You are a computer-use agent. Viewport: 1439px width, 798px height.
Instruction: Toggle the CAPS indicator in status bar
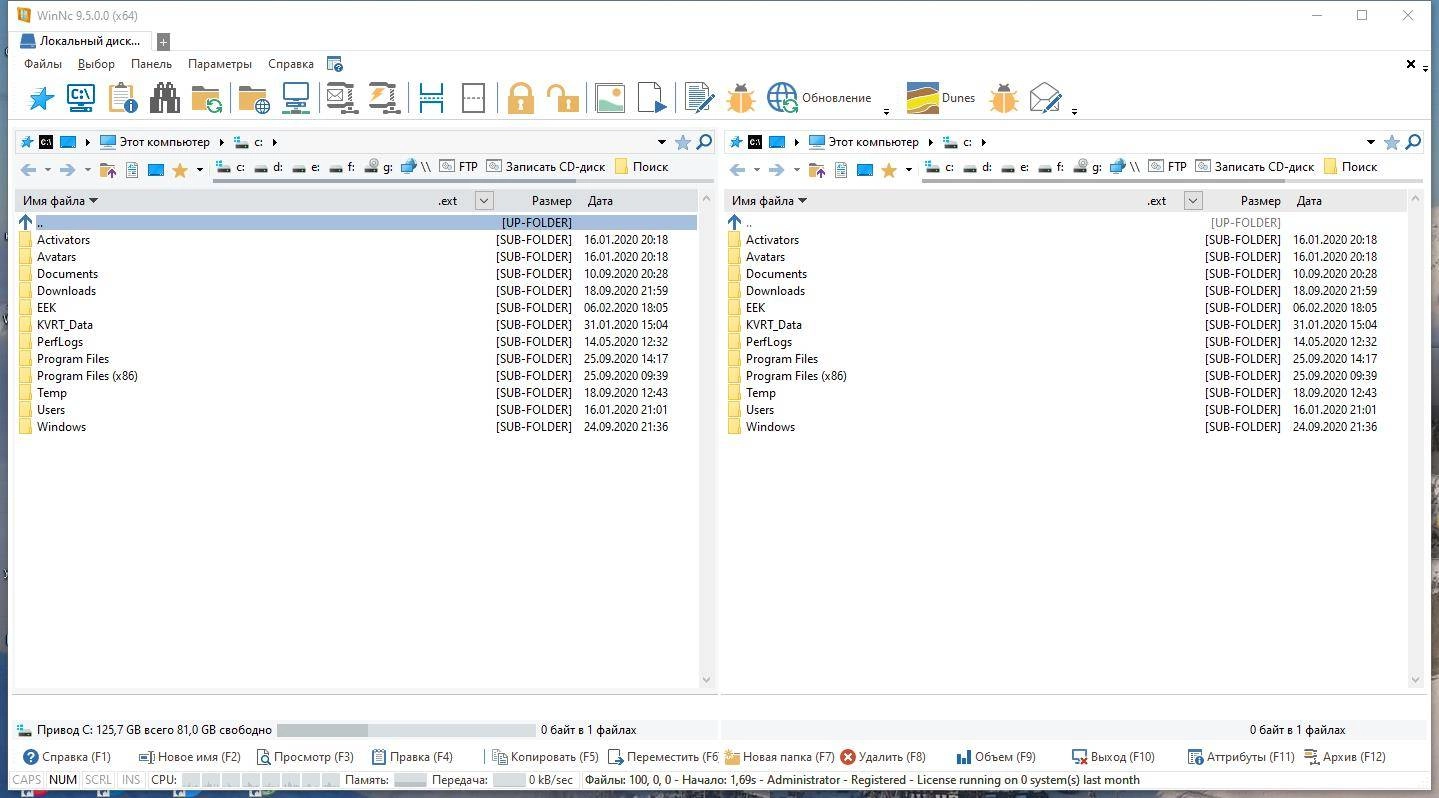[27, 780]
